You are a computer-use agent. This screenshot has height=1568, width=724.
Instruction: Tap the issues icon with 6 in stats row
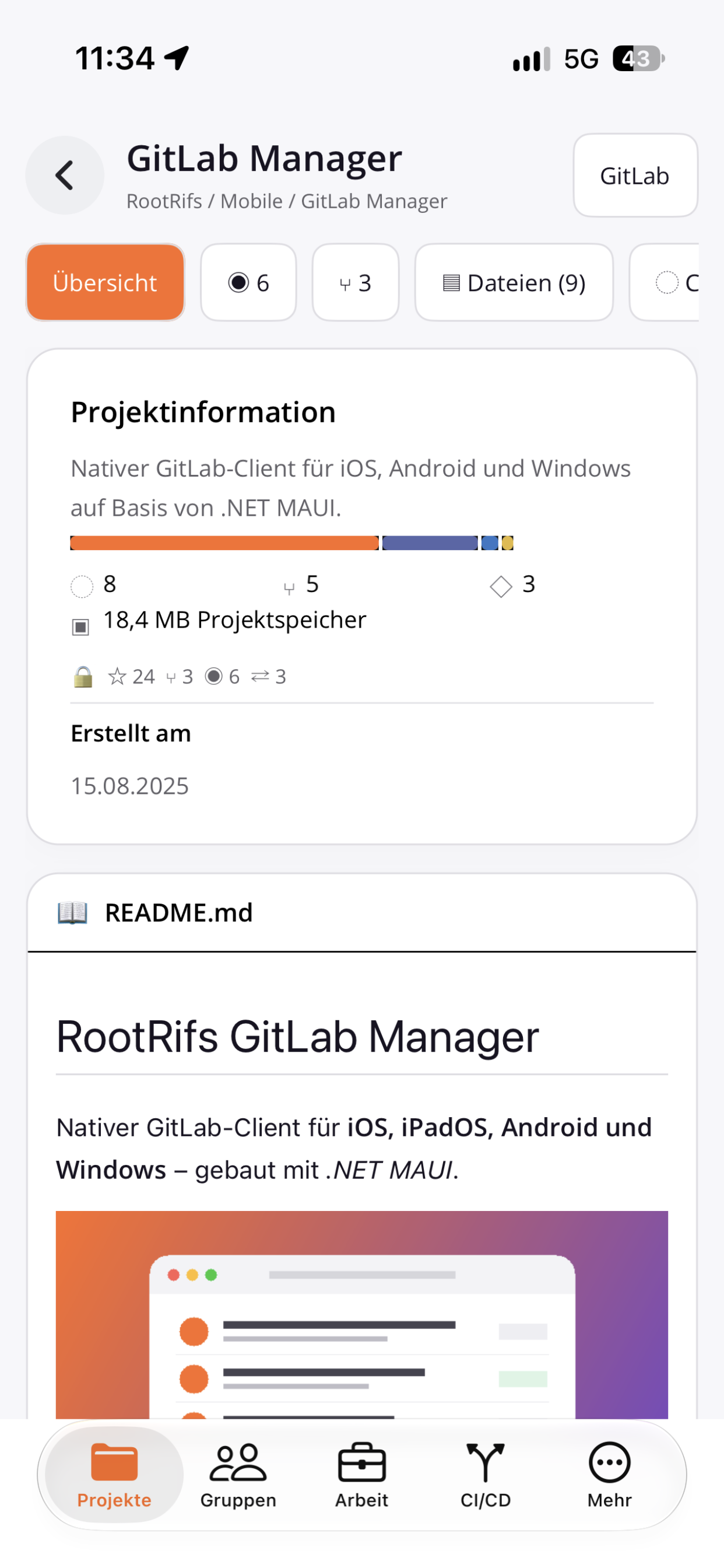pos(213,676)
